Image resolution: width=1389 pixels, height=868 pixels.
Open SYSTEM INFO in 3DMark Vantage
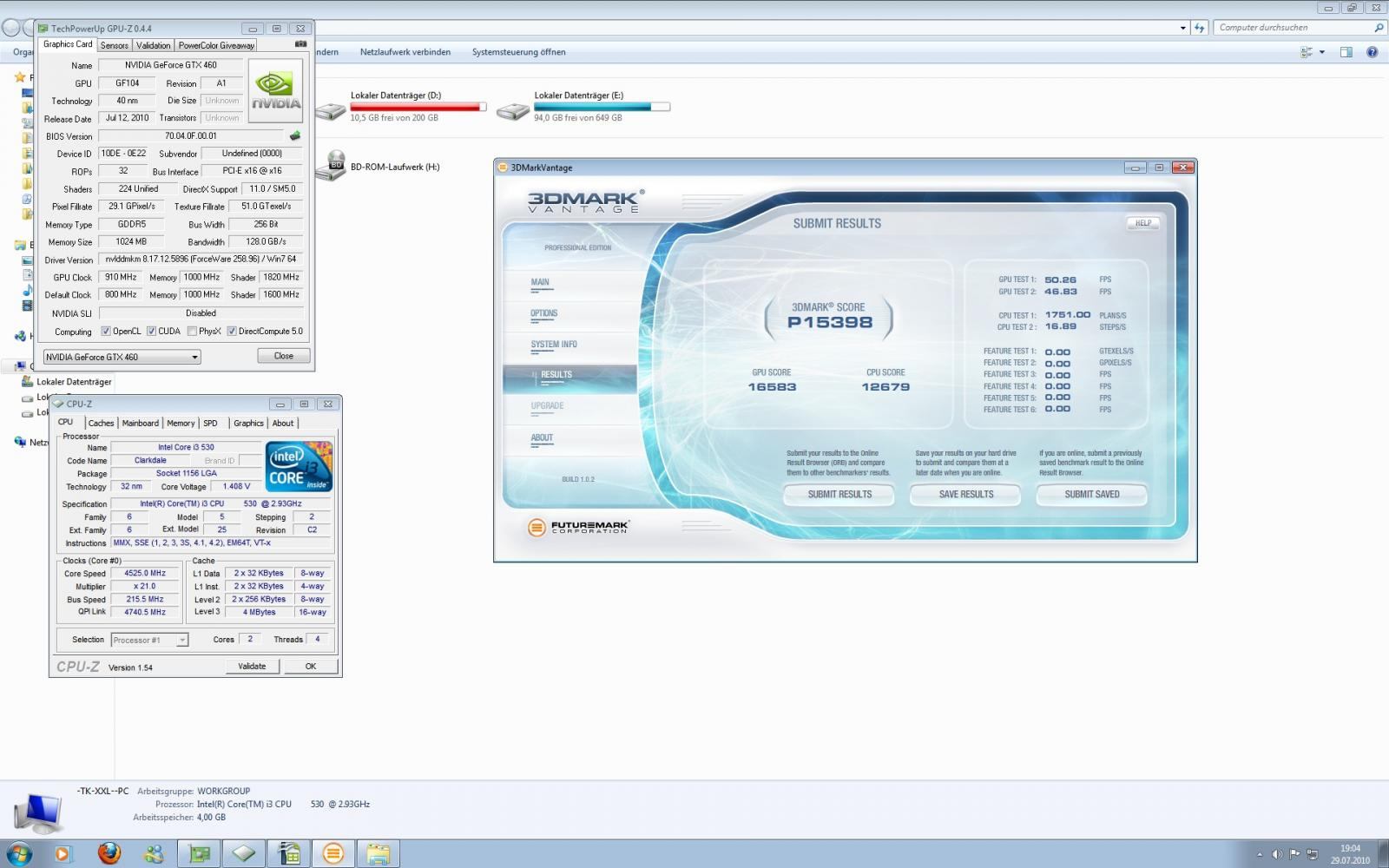click(554, 345)
